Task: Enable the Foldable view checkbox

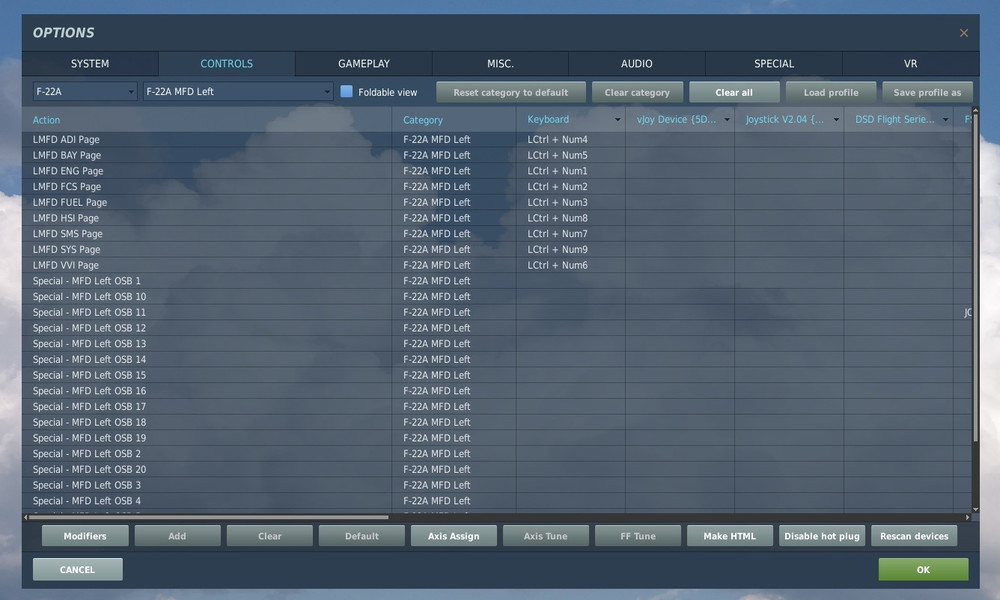Action: click(x=346, y=91)
